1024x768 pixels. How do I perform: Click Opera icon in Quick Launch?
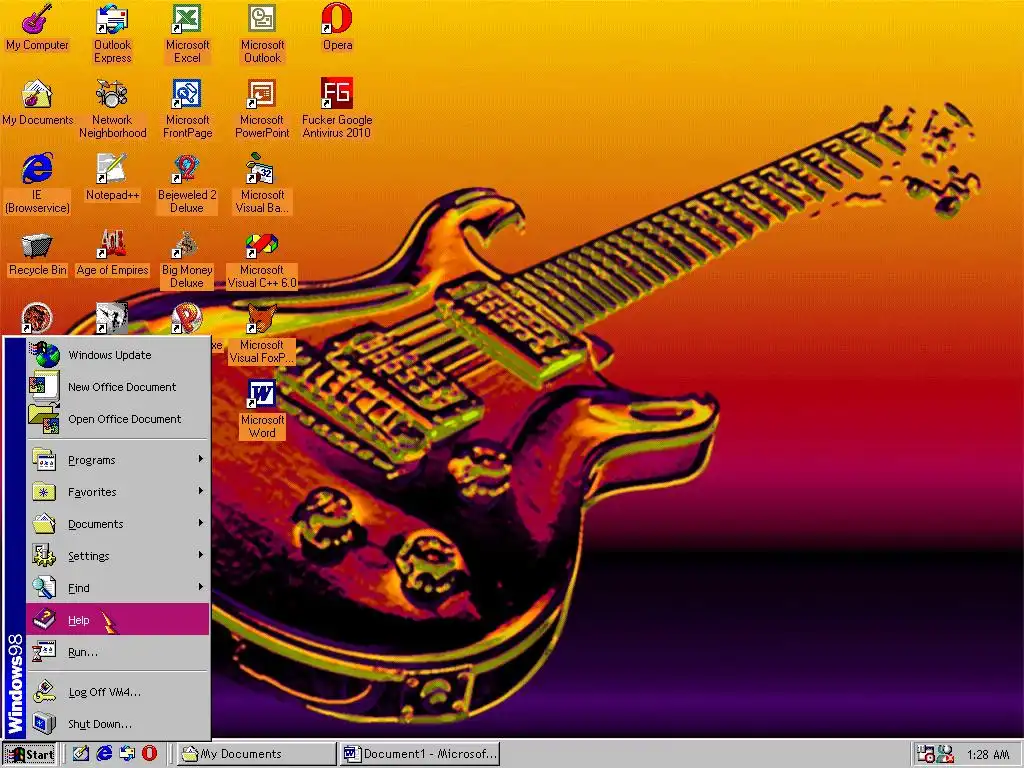150,753
